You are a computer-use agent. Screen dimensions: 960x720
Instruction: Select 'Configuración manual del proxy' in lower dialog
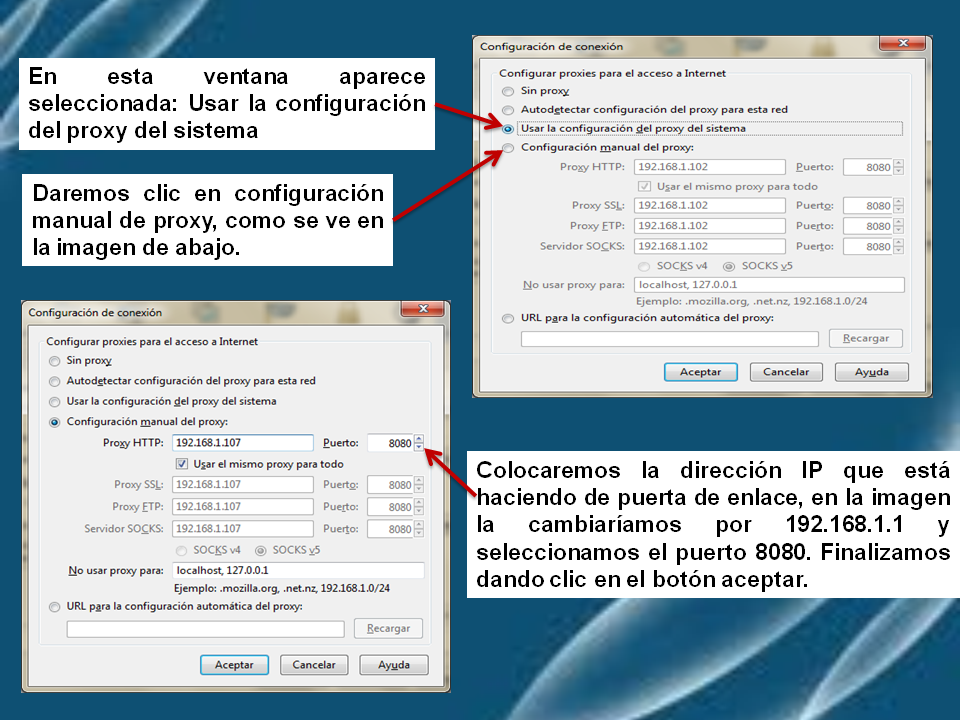pyautogui.click(x=54, y=422)
